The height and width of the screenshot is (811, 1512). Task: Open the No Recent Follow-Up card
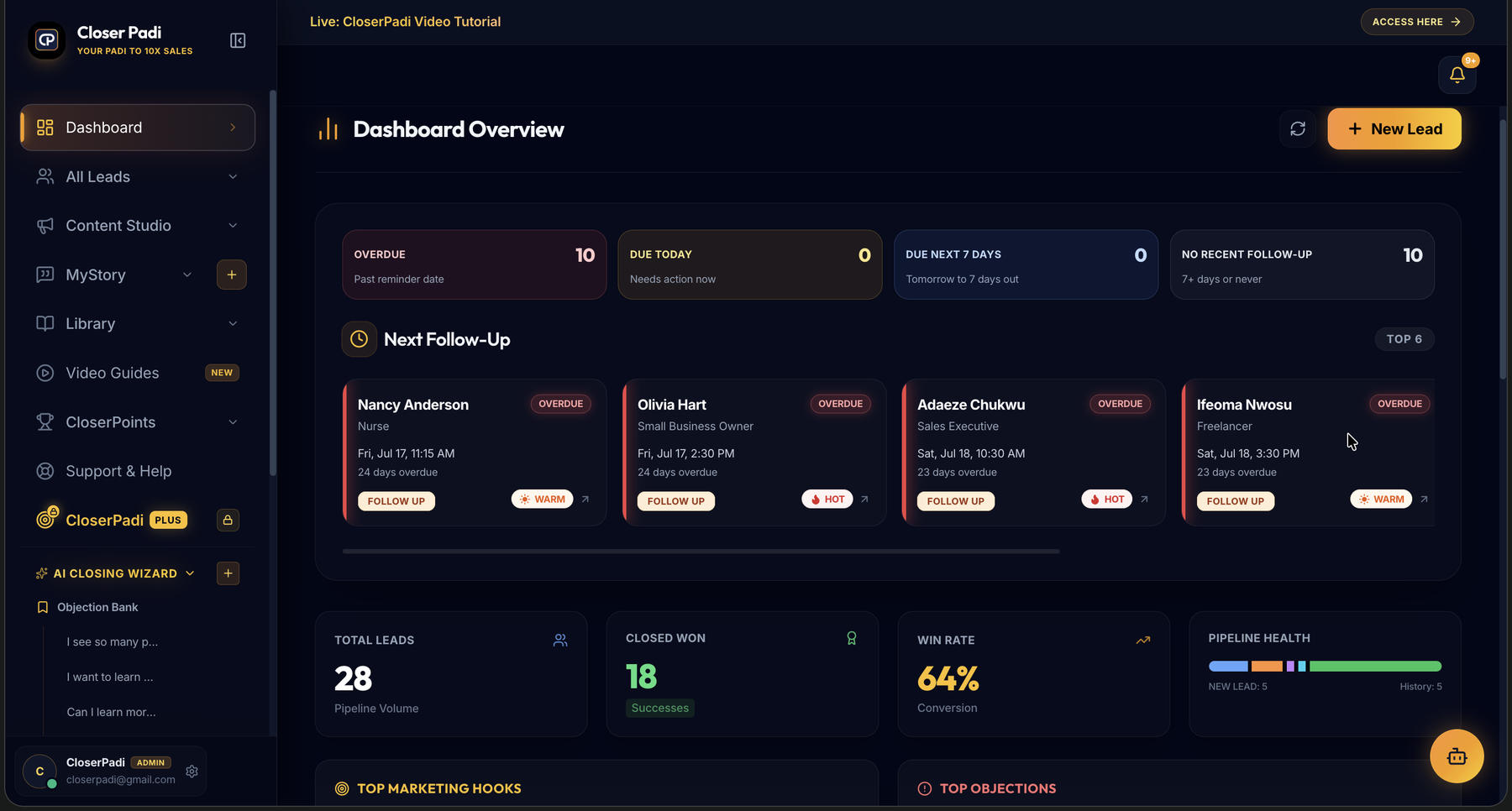click(x=1302, y=264)
